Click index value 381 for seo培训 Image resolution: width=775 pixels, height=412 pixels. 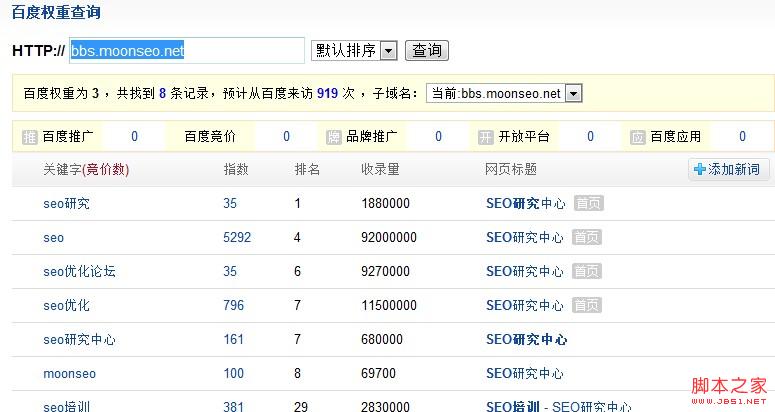click(233, 407)
